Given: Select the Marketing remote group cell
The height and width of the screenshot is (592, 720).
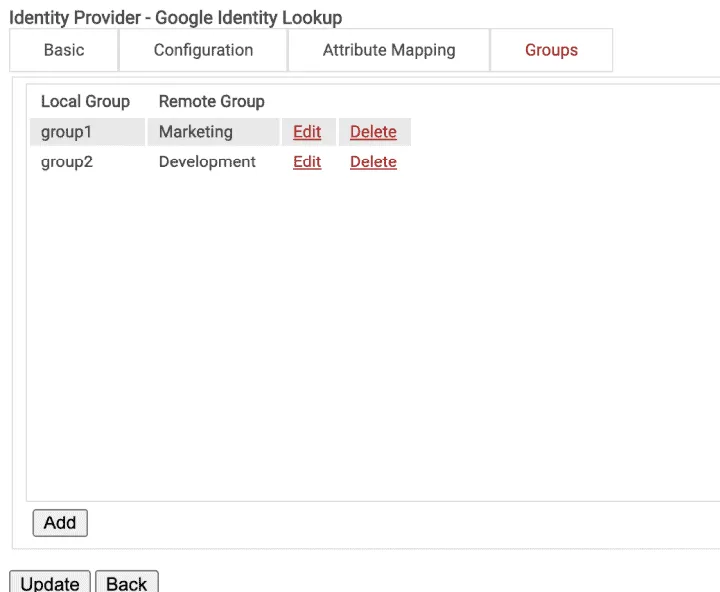Looking at the screenshot, I should [213, 132].
